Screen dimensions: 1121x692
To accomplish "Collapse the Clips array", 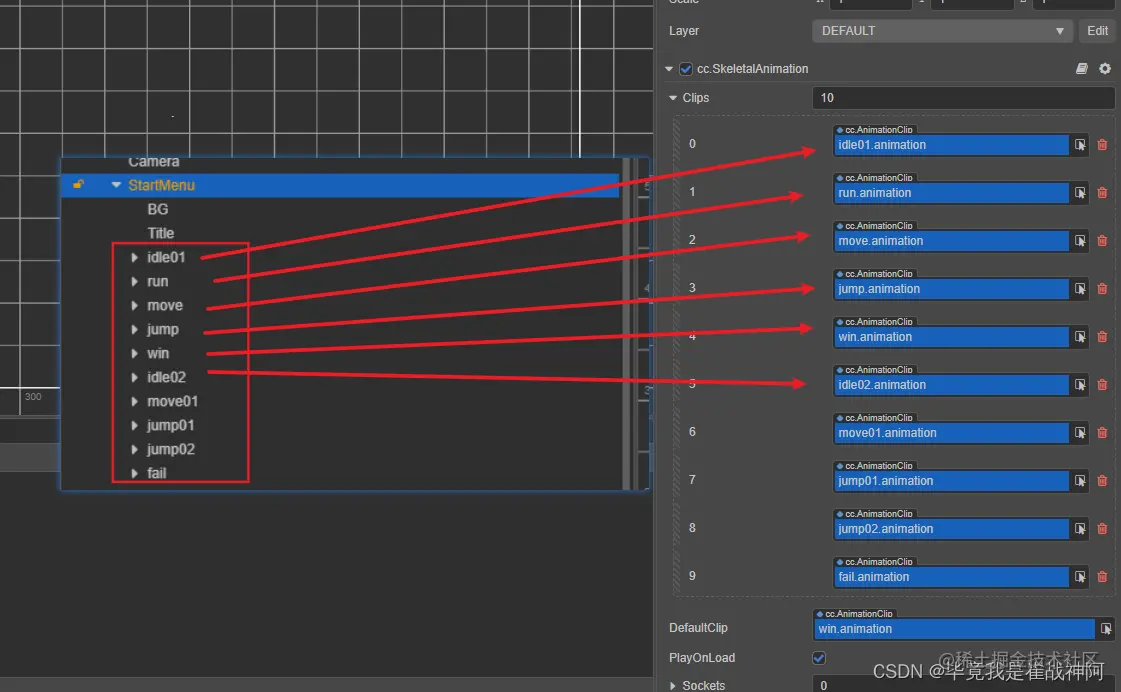I will [673, 98].
